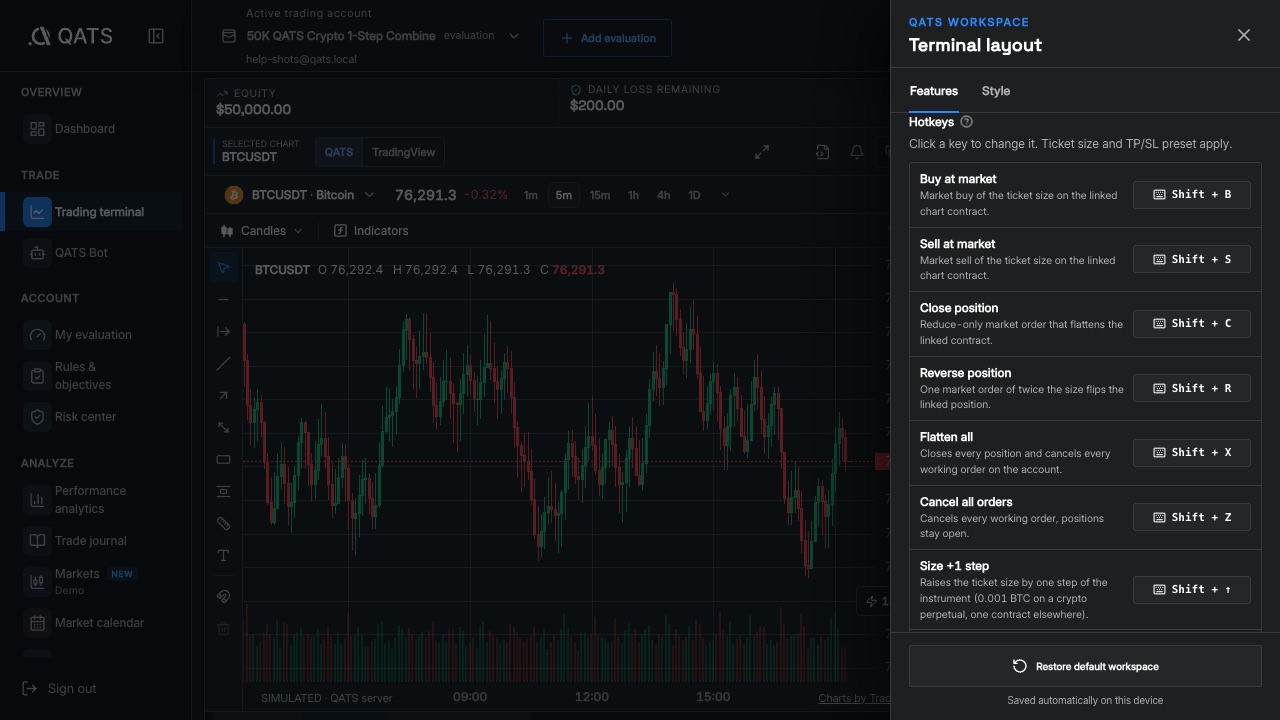Close the Terminal layout panel
The image size is (1280, 720).
(x=1244, y=35)
